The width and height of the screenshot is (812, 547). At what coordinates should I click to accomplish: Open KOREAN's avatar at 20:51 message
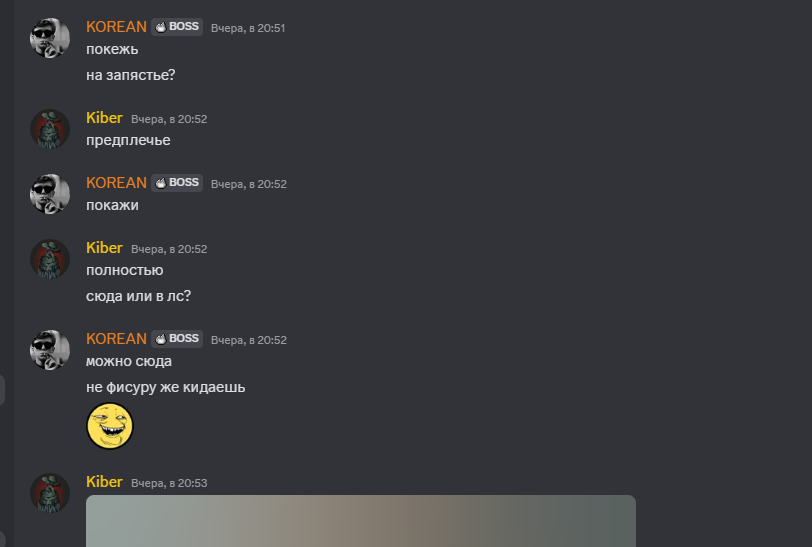(x=50, y=38)
